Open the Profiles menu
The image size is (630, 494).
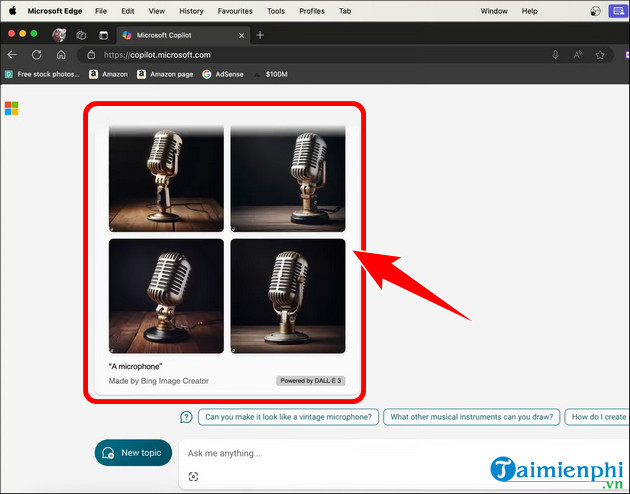click(312, 11)
